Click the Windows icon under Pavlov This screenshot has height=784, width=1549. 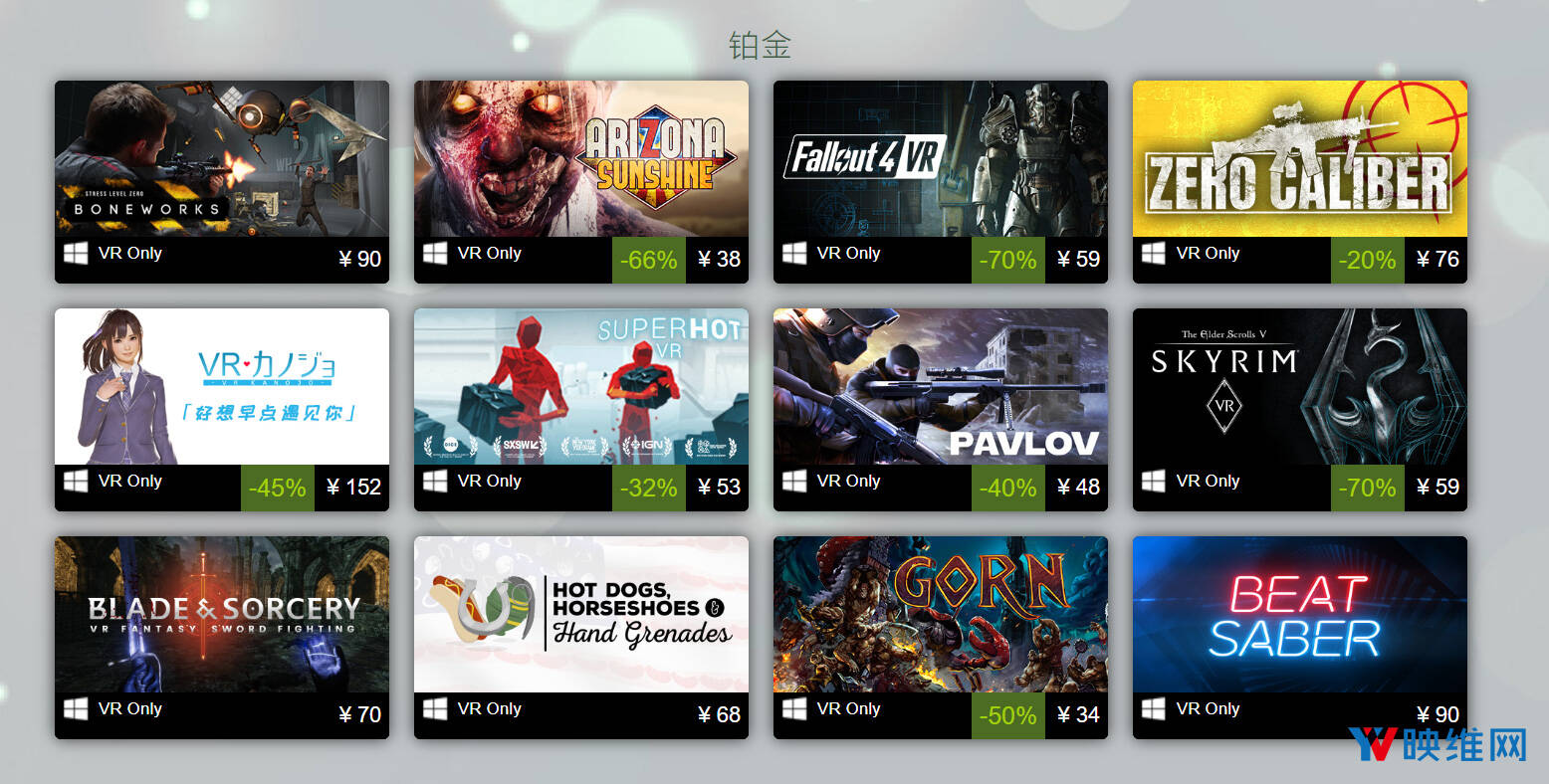(794, 482)
